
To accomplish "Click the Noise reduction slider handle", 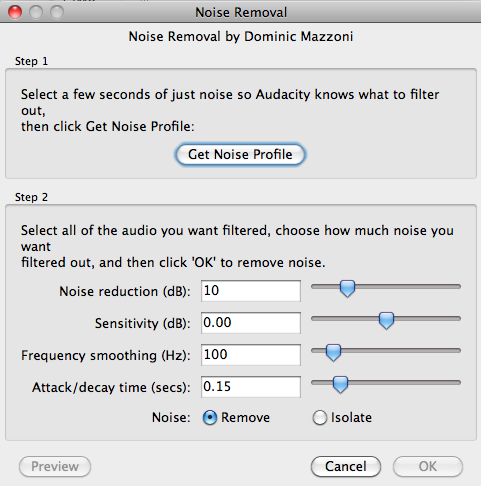I will coord(347,289).
